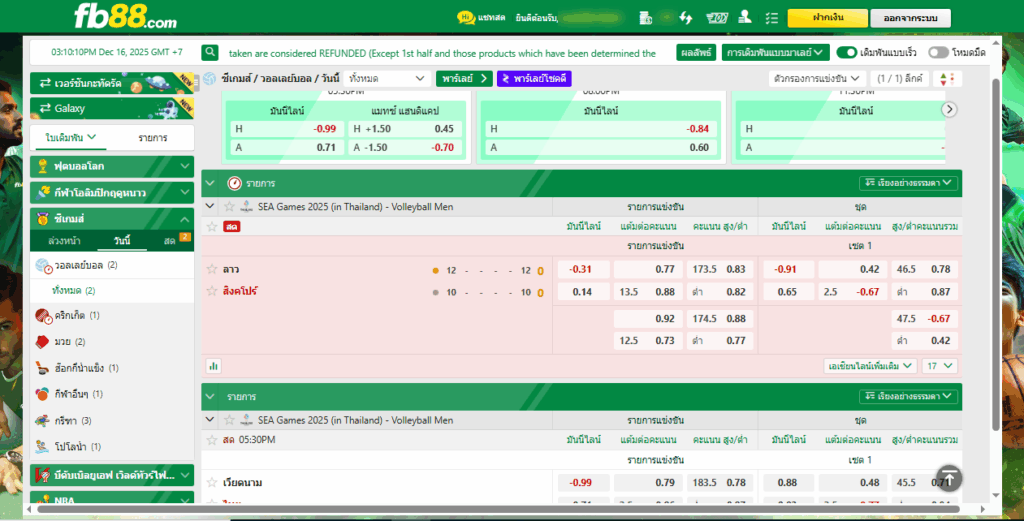
Task: Click the account statement icon in header
Action: tap(645, 18)
